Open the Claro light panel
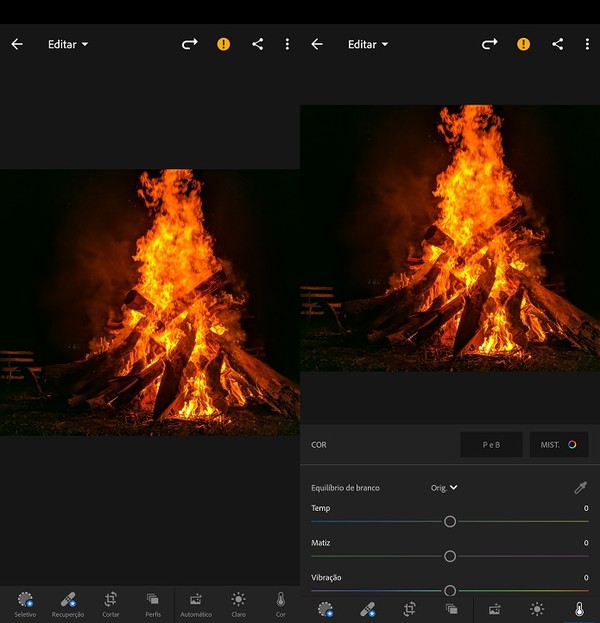600x623 pixels. pos(238,605)
